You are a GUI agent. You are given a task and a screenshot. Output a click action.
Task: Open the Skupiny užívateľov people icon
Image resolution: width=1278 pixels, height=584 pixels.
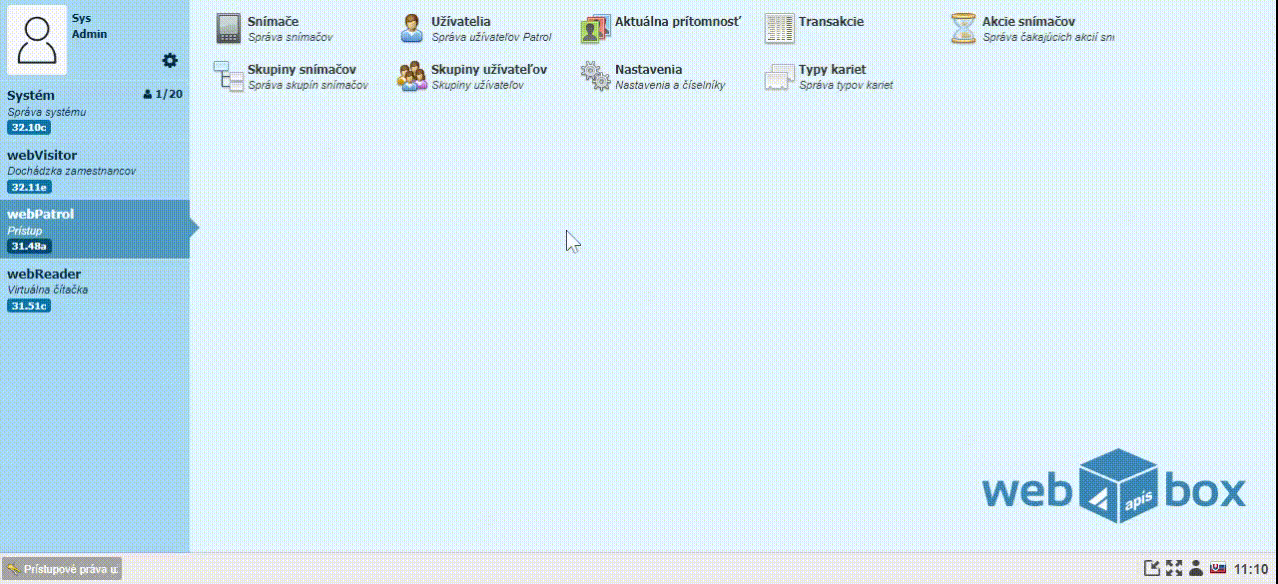click(412, 77)
